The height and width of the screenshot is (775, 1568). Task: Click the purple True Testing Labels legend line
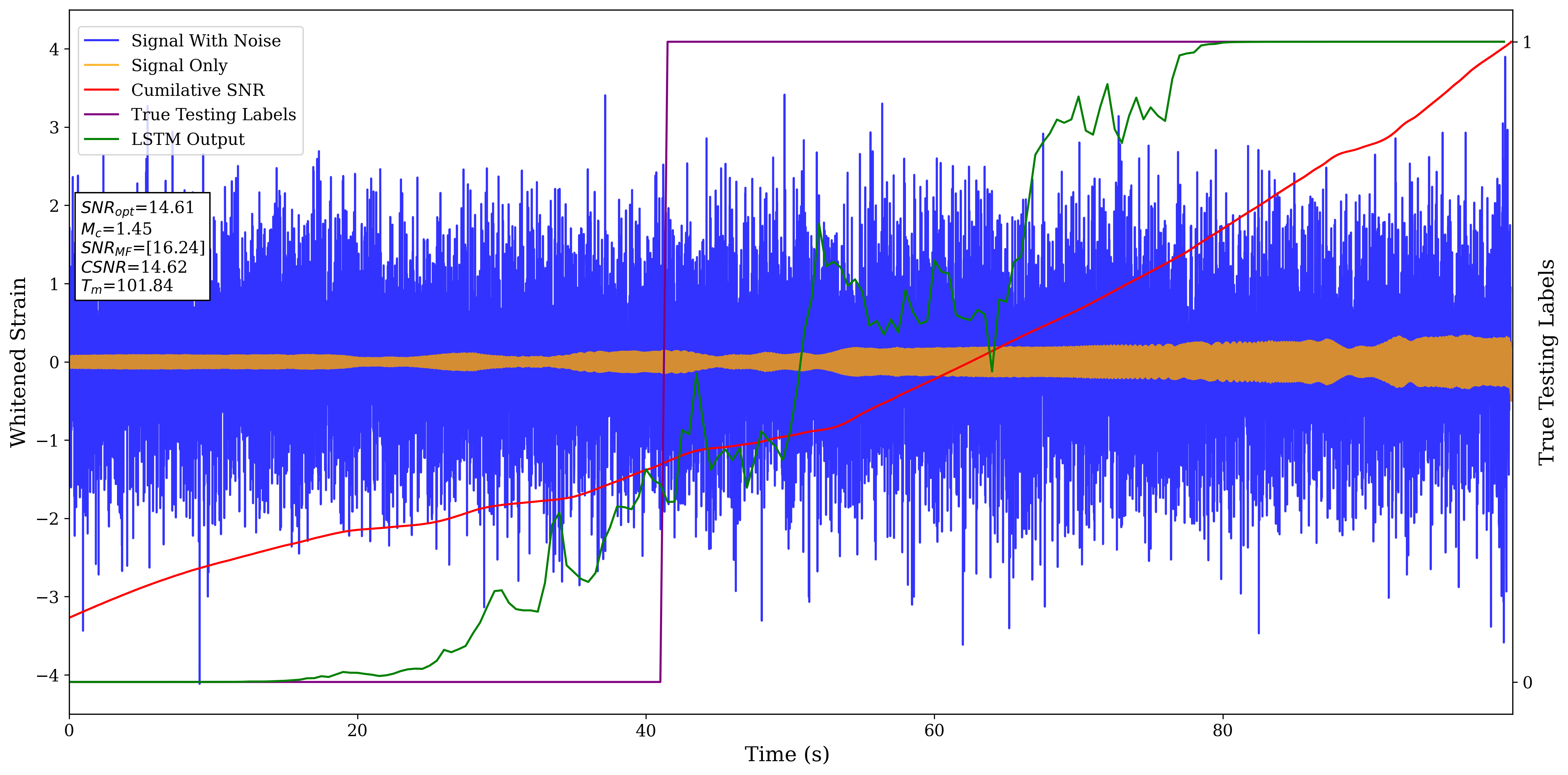point(101,114)
